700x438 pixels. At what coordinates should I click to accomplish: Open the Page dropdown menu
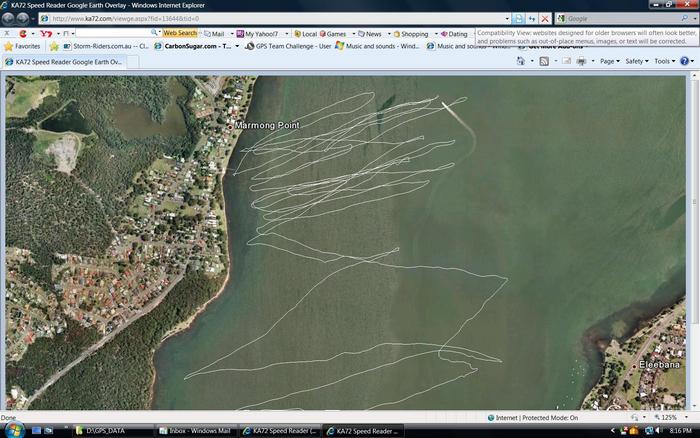pyautogui.click(x=609, y=61)
